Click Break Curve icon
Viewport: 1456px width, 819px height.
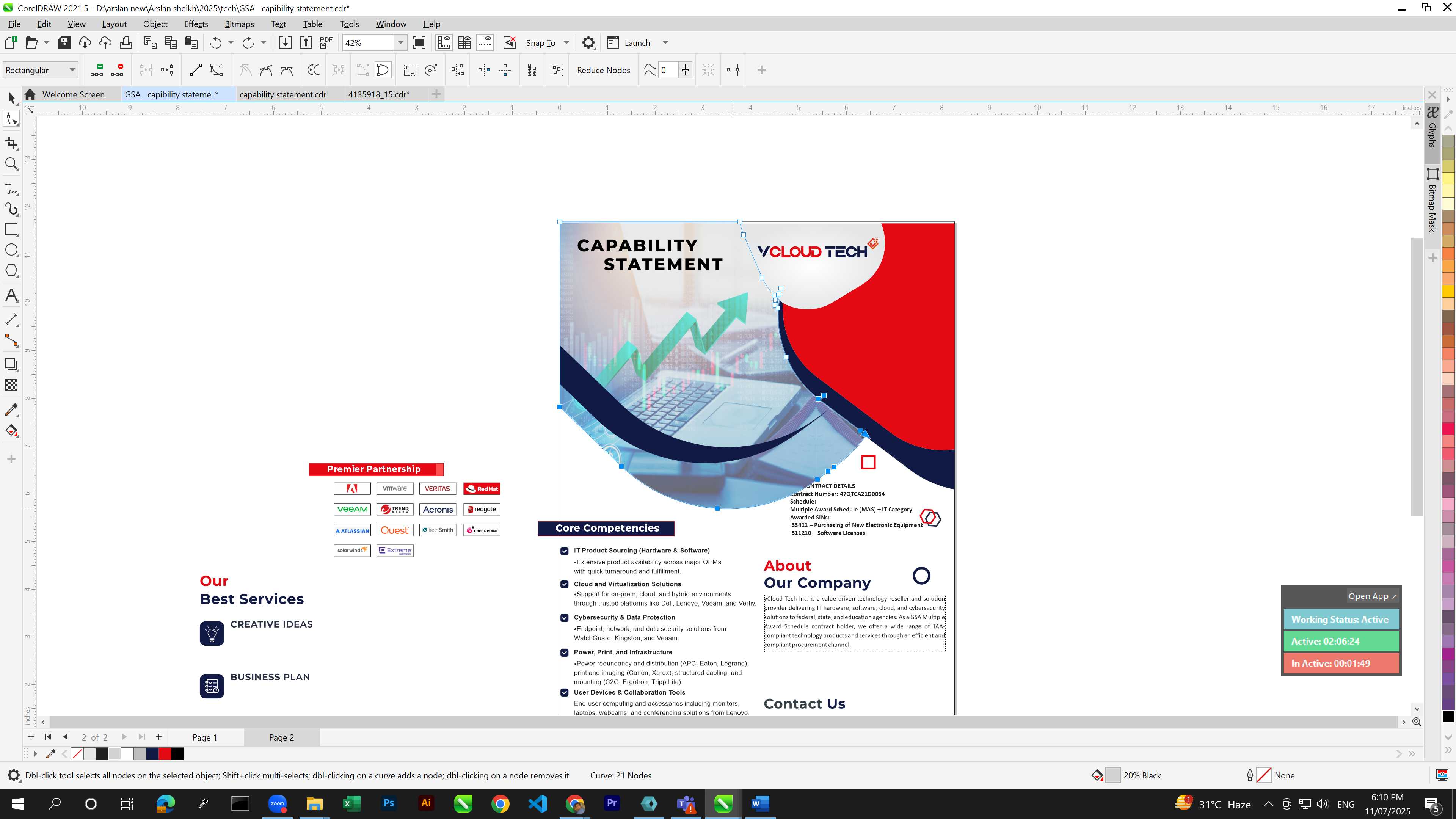(x=167, y=70)
